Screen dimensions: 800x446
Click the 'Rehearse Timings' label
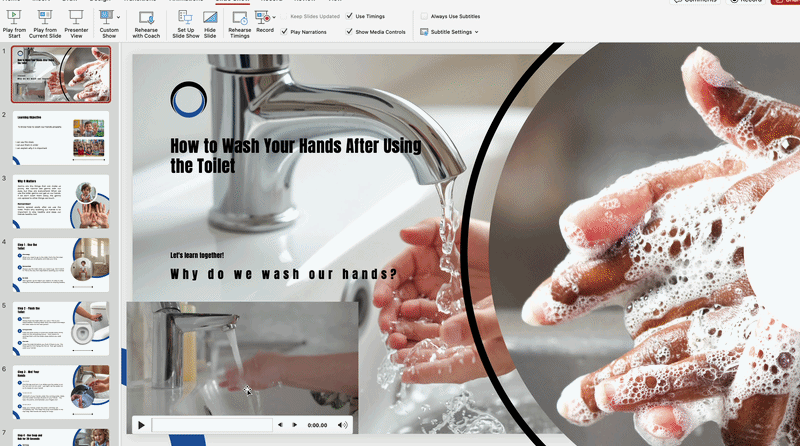[x=240, y=33]
